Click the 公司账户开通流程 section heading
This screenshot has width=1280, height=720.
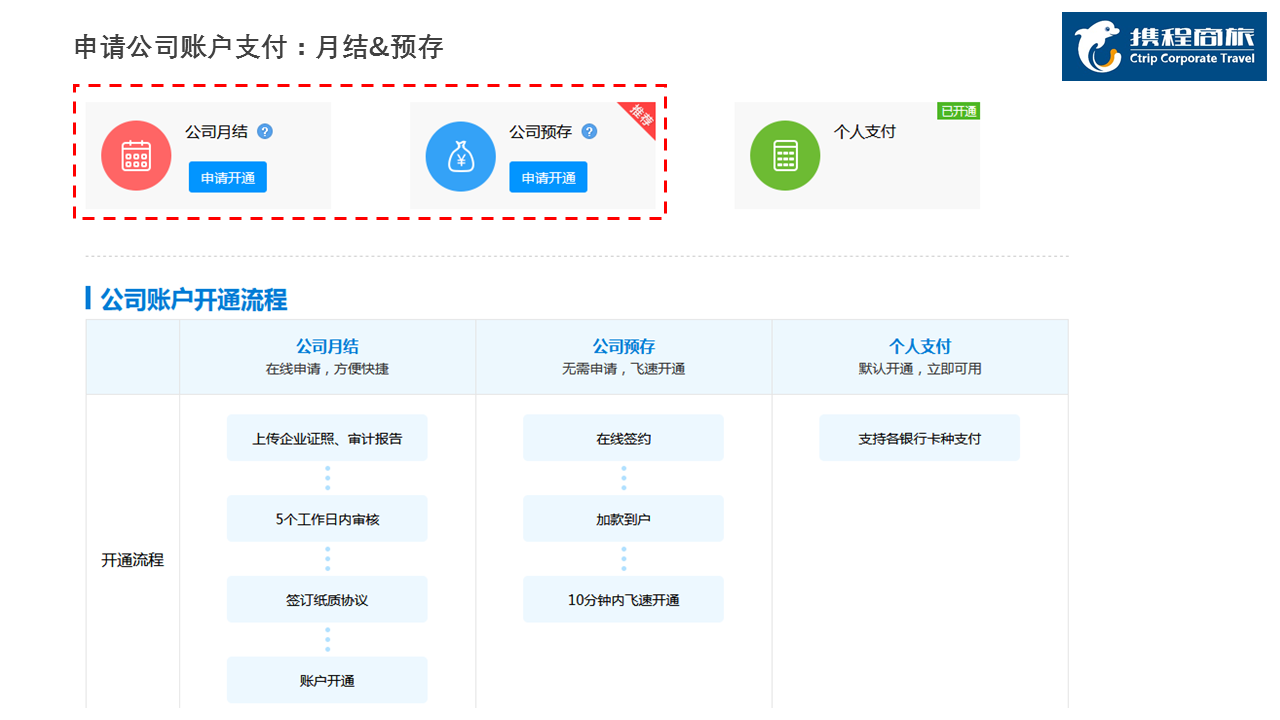194,299
